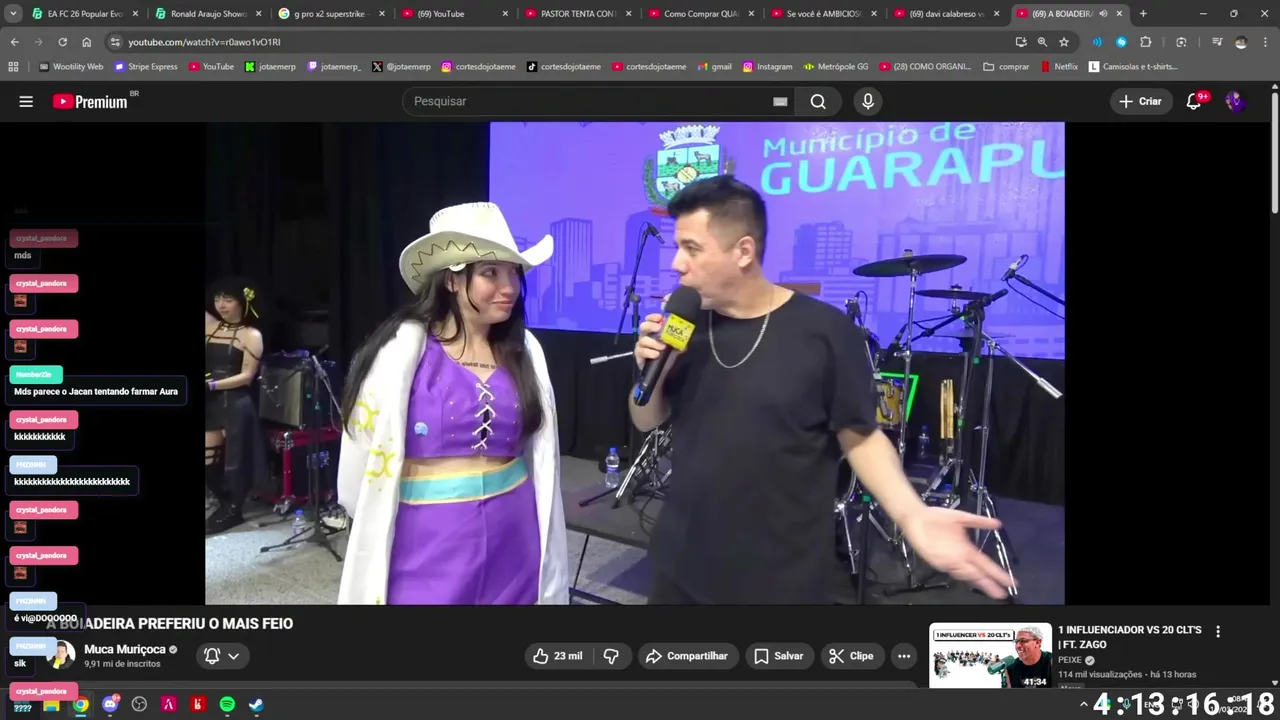Open Camisolas e t-shirts bookmark
This screenshot has width=1280, height=720.
[1133, 67]
